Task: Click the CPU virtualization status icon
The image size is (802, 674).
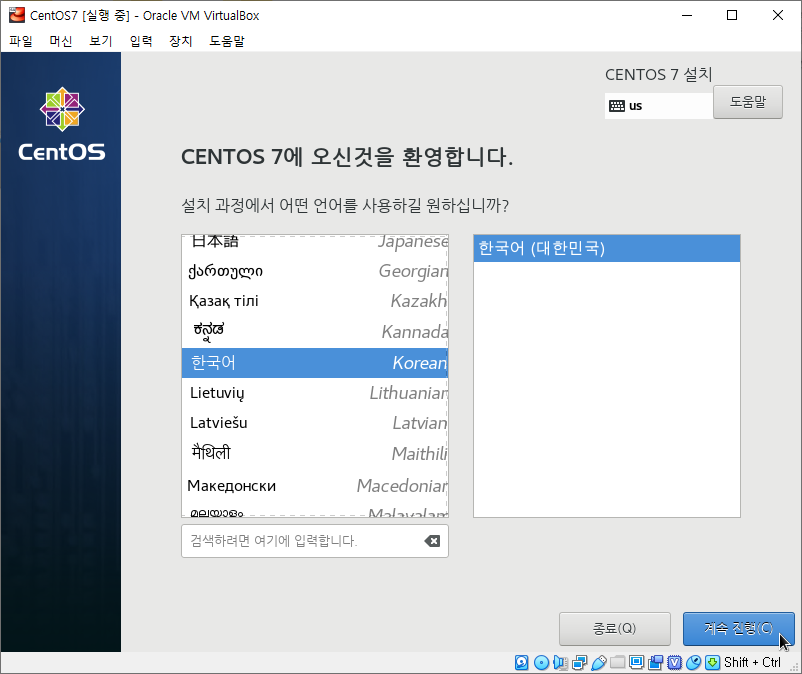Action: tap(674, 662)
